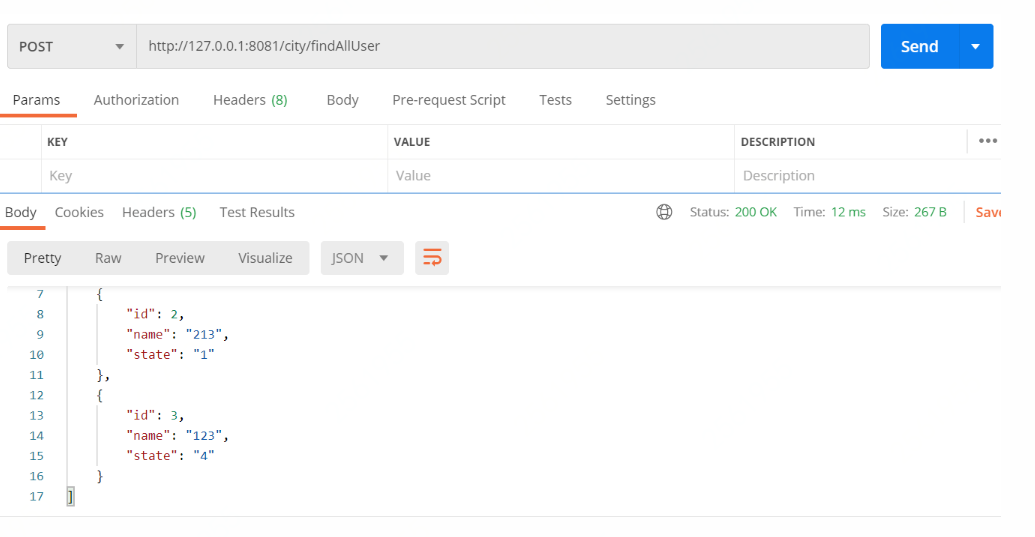Click the DESCRIPTION column header
The width and height of the screenshot is (1035, 537).
[778, 142]
